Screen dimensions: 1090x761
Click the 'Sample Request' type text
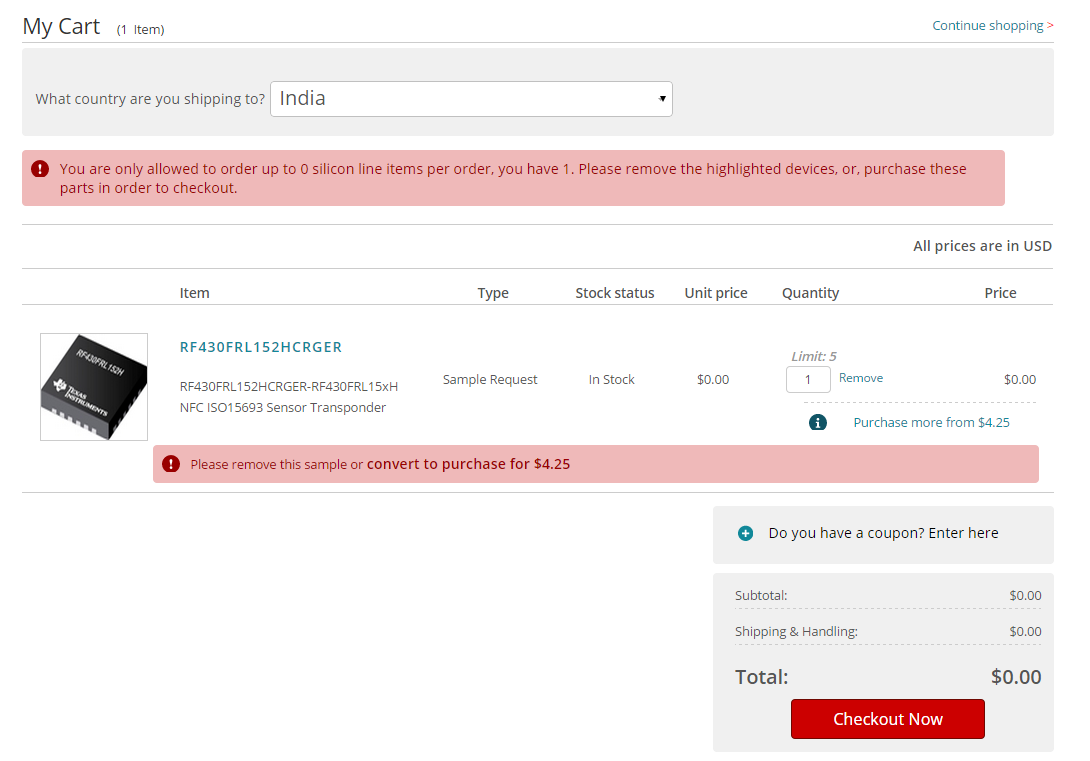(490, 379)
